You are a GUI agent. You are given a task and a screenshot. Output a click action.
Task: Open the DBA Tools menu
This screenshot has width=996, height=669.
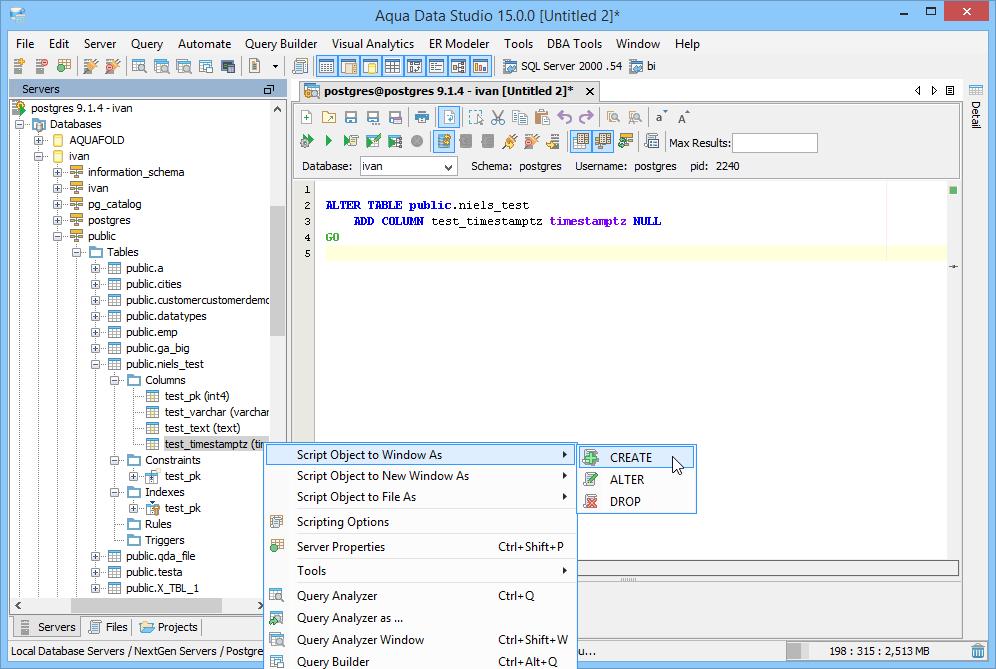[x=574, y=43]
